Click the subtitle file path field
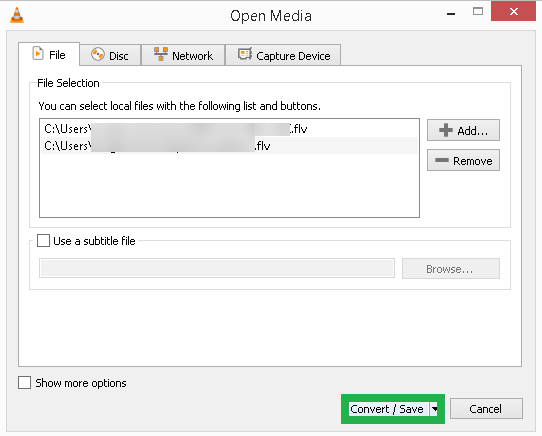The height and width of the screenshot is (436, 542). (217, 268)
